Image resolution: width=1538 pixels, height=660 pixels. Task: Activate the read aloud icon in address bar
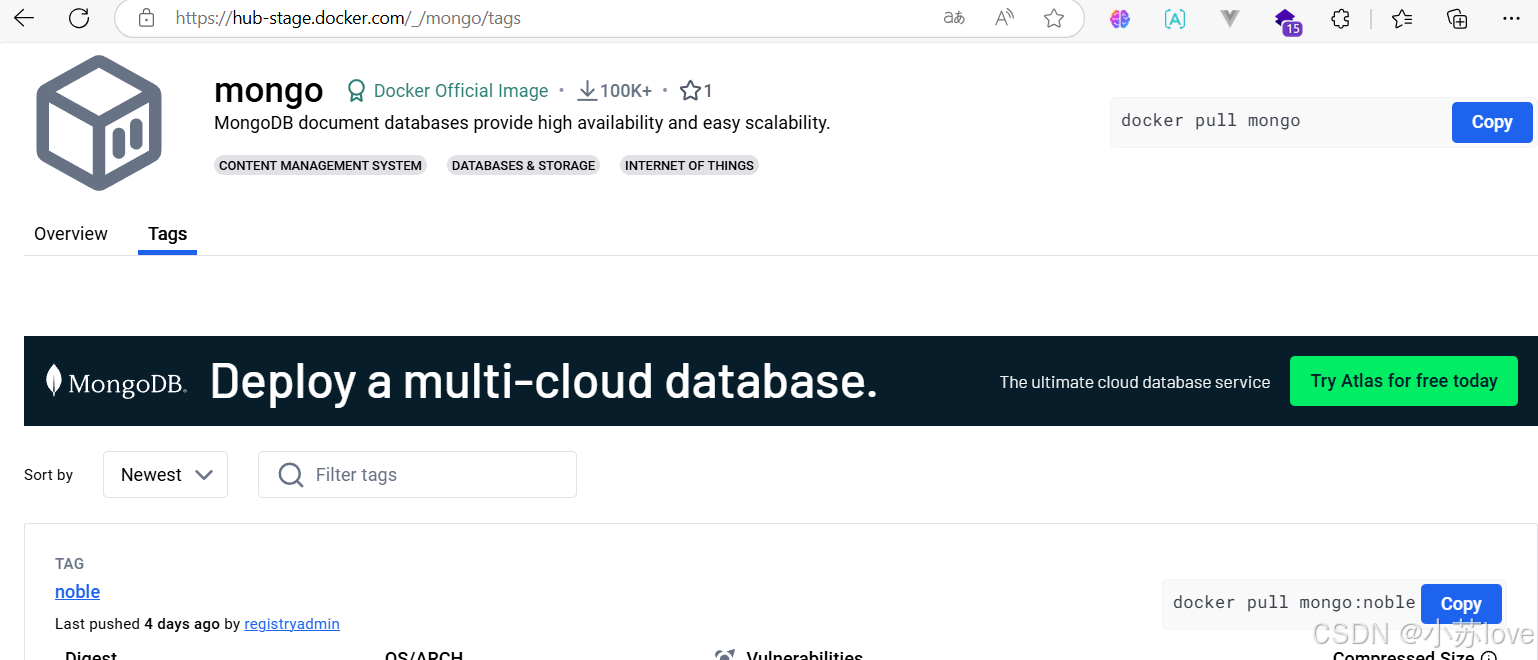pos(1005,18)
